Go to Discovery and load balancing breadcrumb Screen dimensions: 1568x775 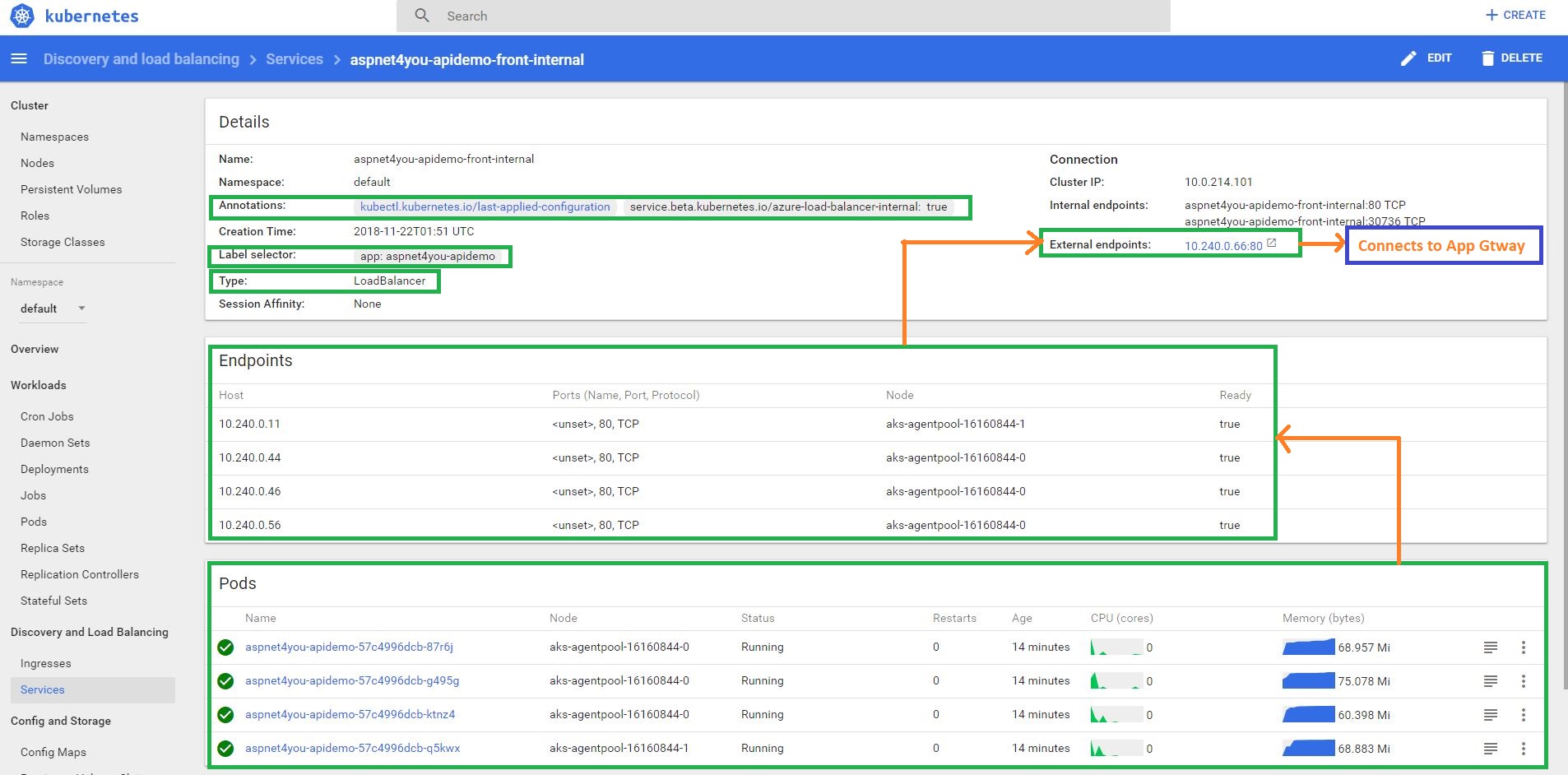pyautogui.click(x=141, y=59)
